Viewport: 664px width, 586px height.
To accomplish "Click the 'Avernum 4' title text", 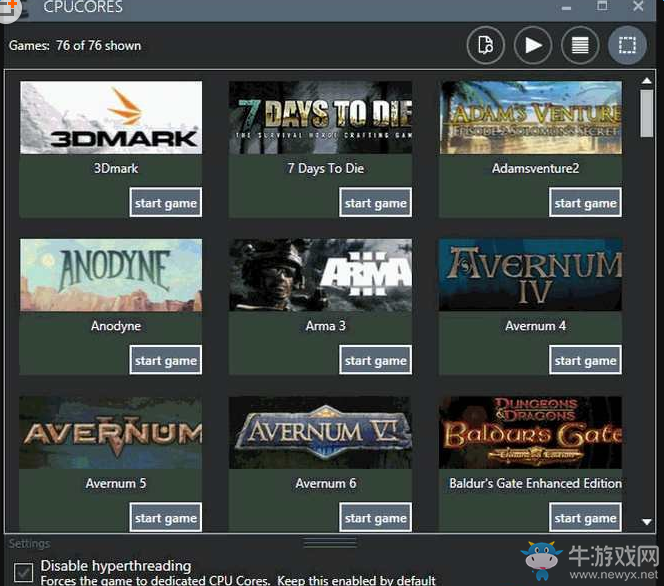I will (535, 326).
